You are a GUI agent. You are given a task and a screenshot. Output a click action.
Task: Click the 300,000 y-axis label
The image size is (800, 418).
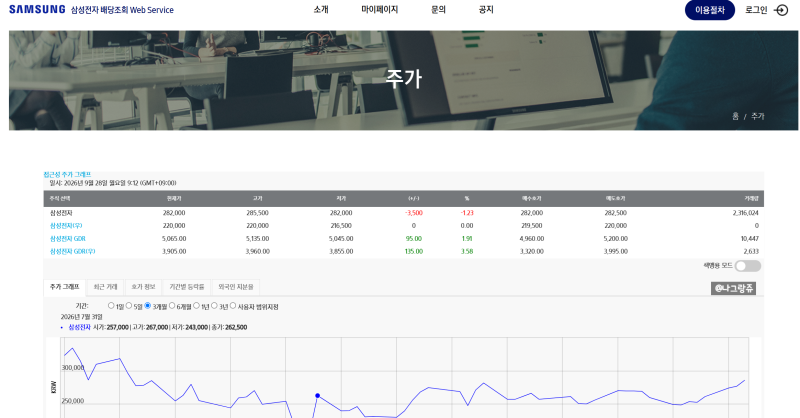tap(73, 368)
